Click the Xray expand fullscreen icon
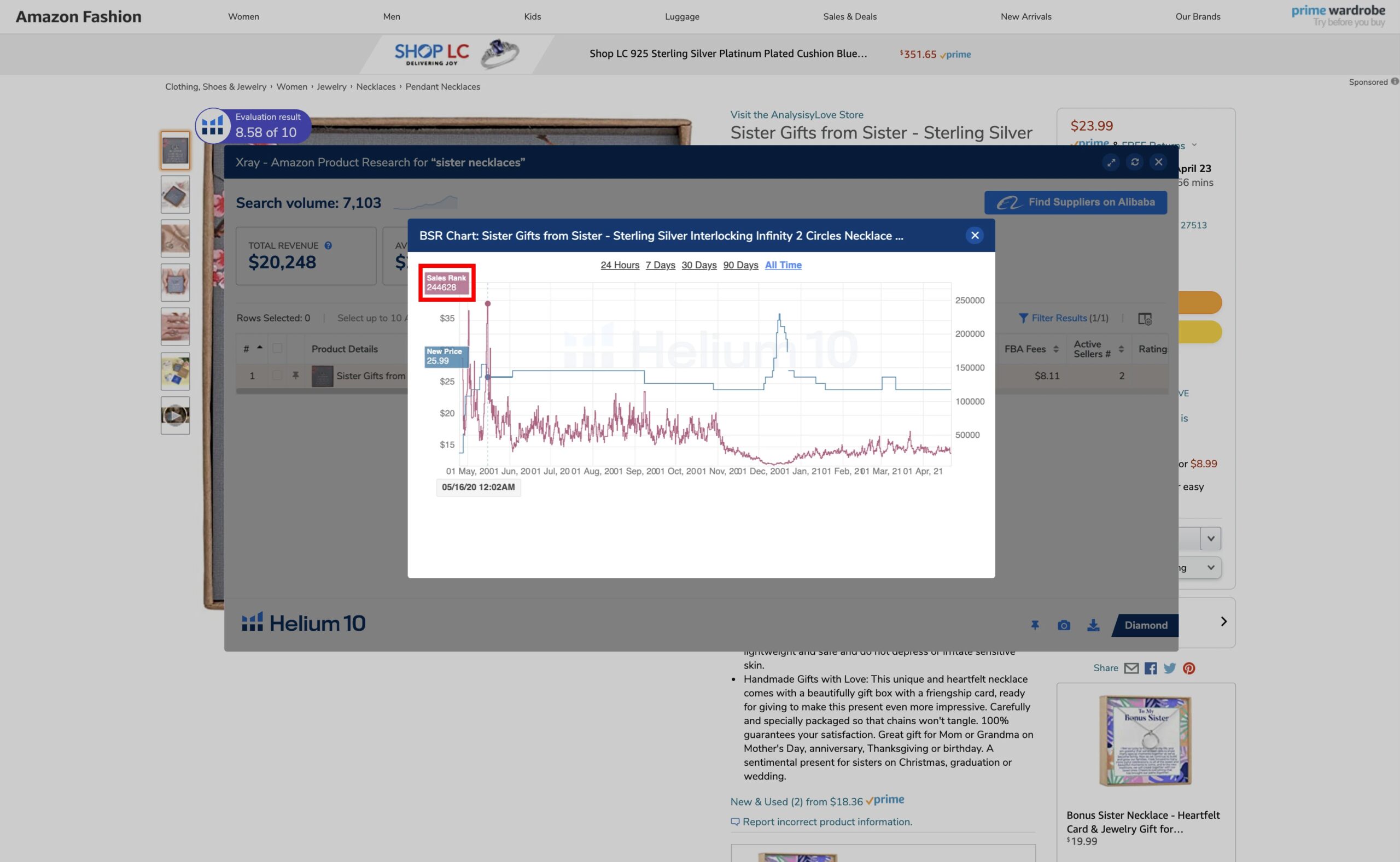This screenshot has height=862, width=1400. tap(1111, 162)
